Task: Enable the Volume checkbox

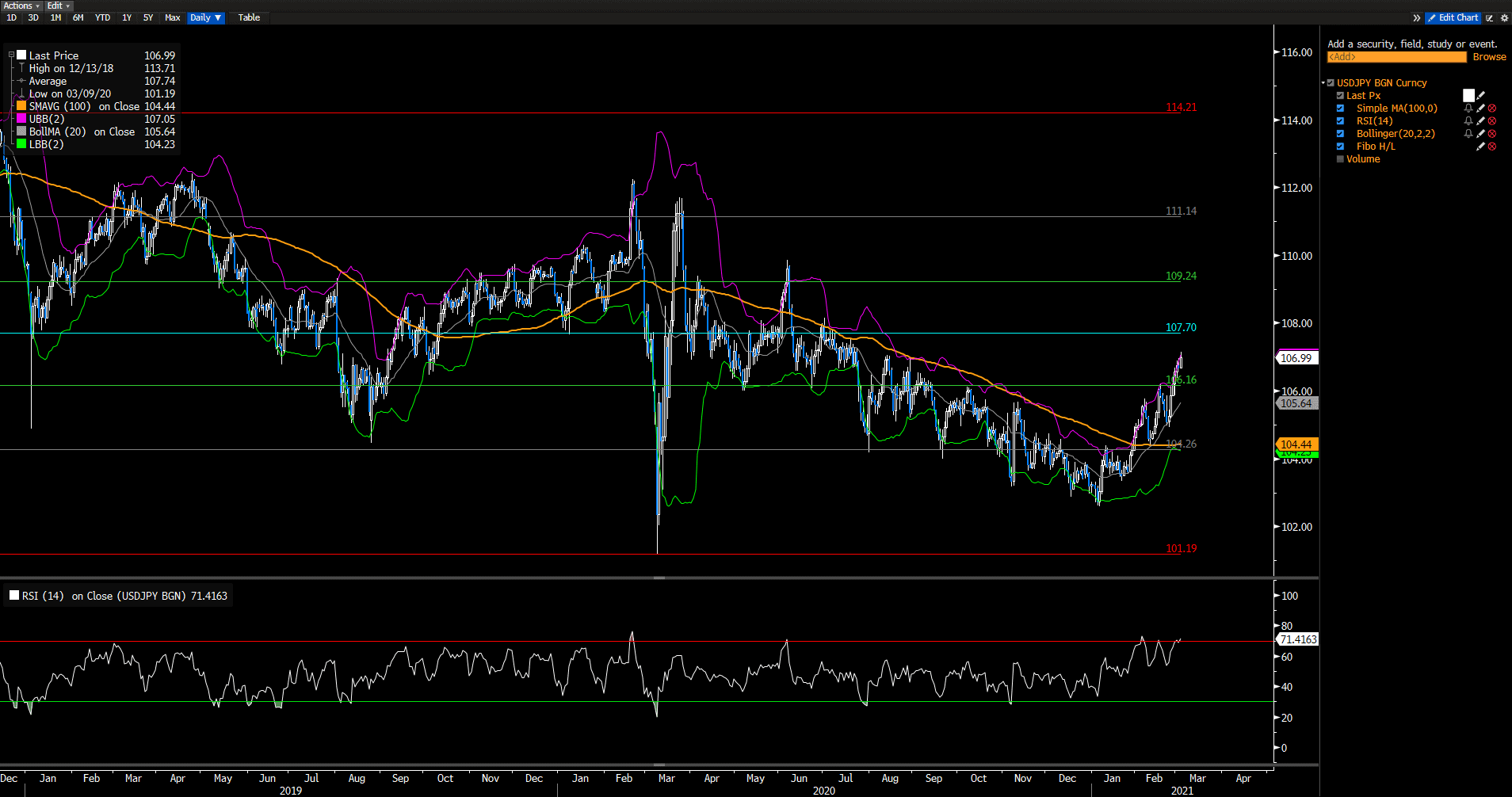Action: point(1340,158)
